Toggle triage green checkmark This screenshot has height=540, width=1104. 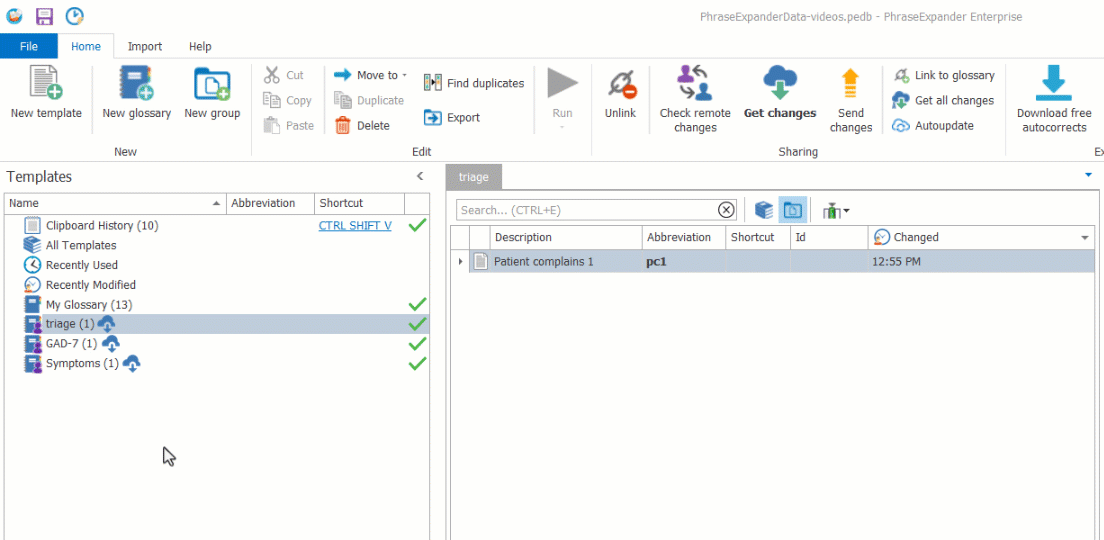tap(418, 324)
